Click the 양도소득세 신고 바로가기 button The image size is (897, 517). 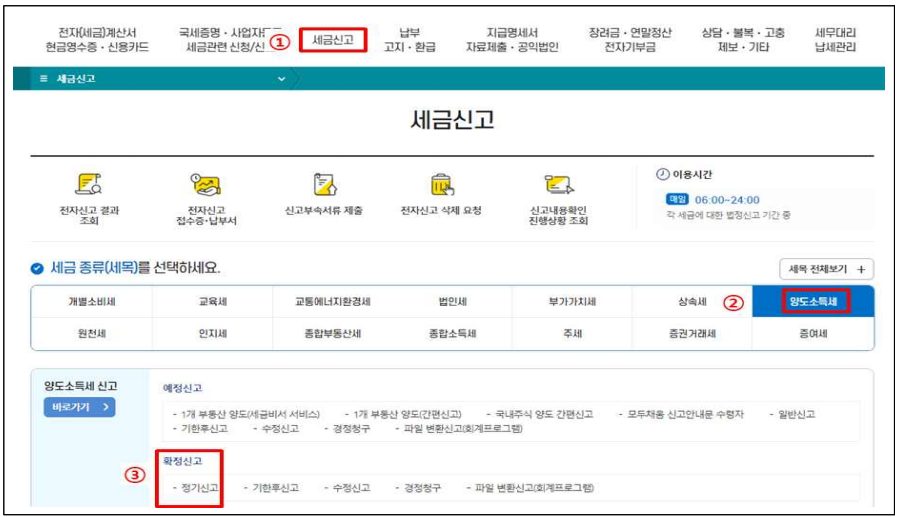pyautogui.click(x=80, y=407)
